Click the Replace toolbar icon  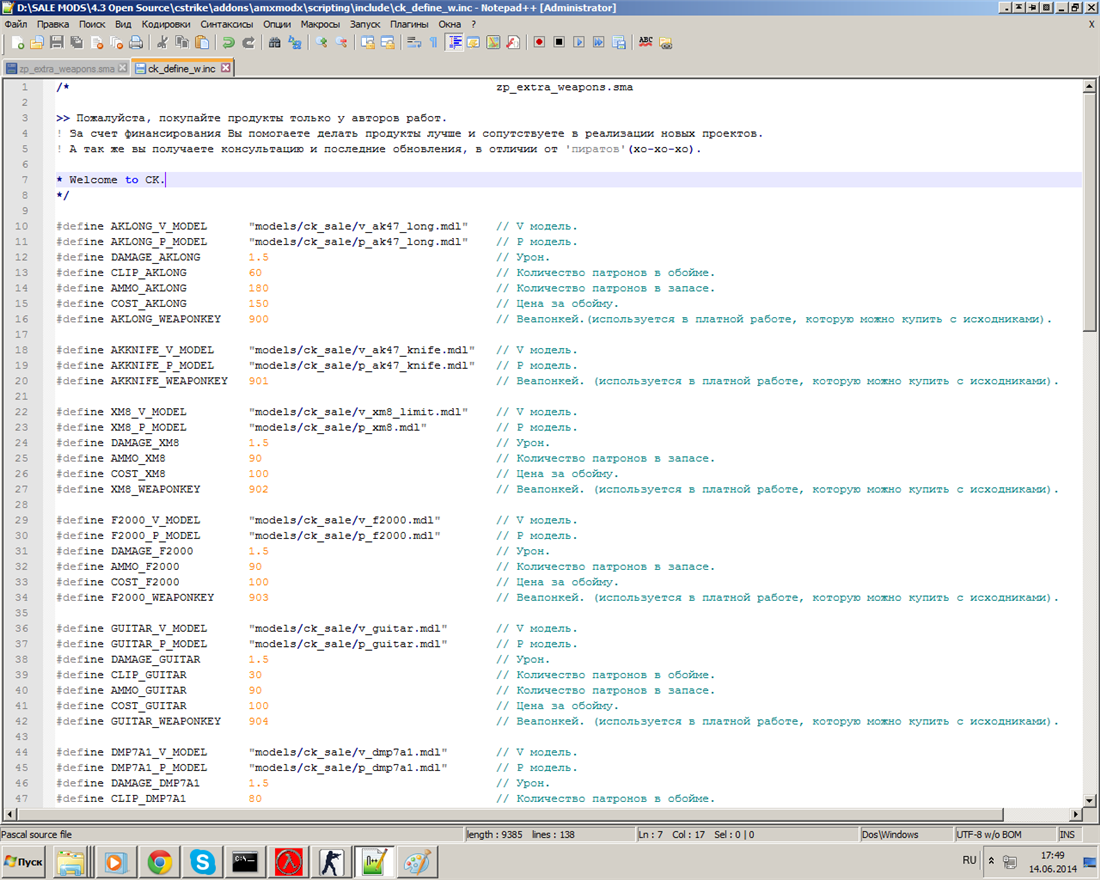click(x=295, y=43)
